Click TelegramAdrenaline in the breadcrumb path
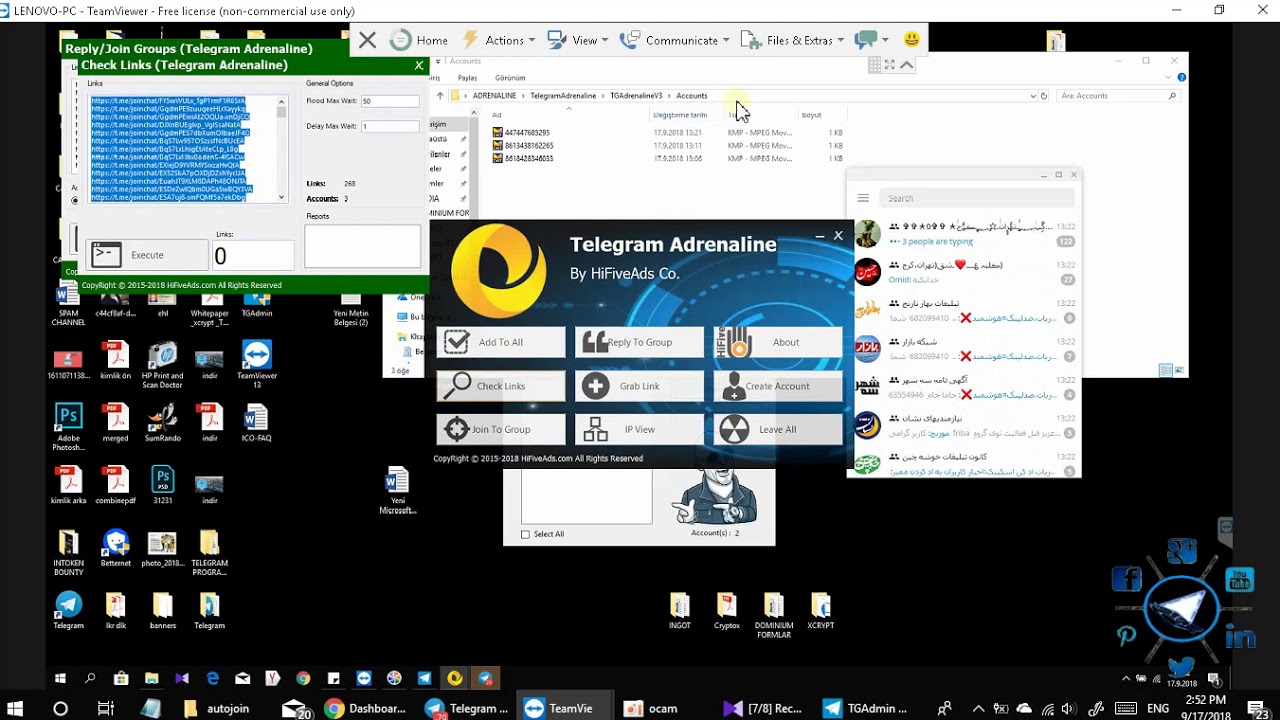 point(563,96)
